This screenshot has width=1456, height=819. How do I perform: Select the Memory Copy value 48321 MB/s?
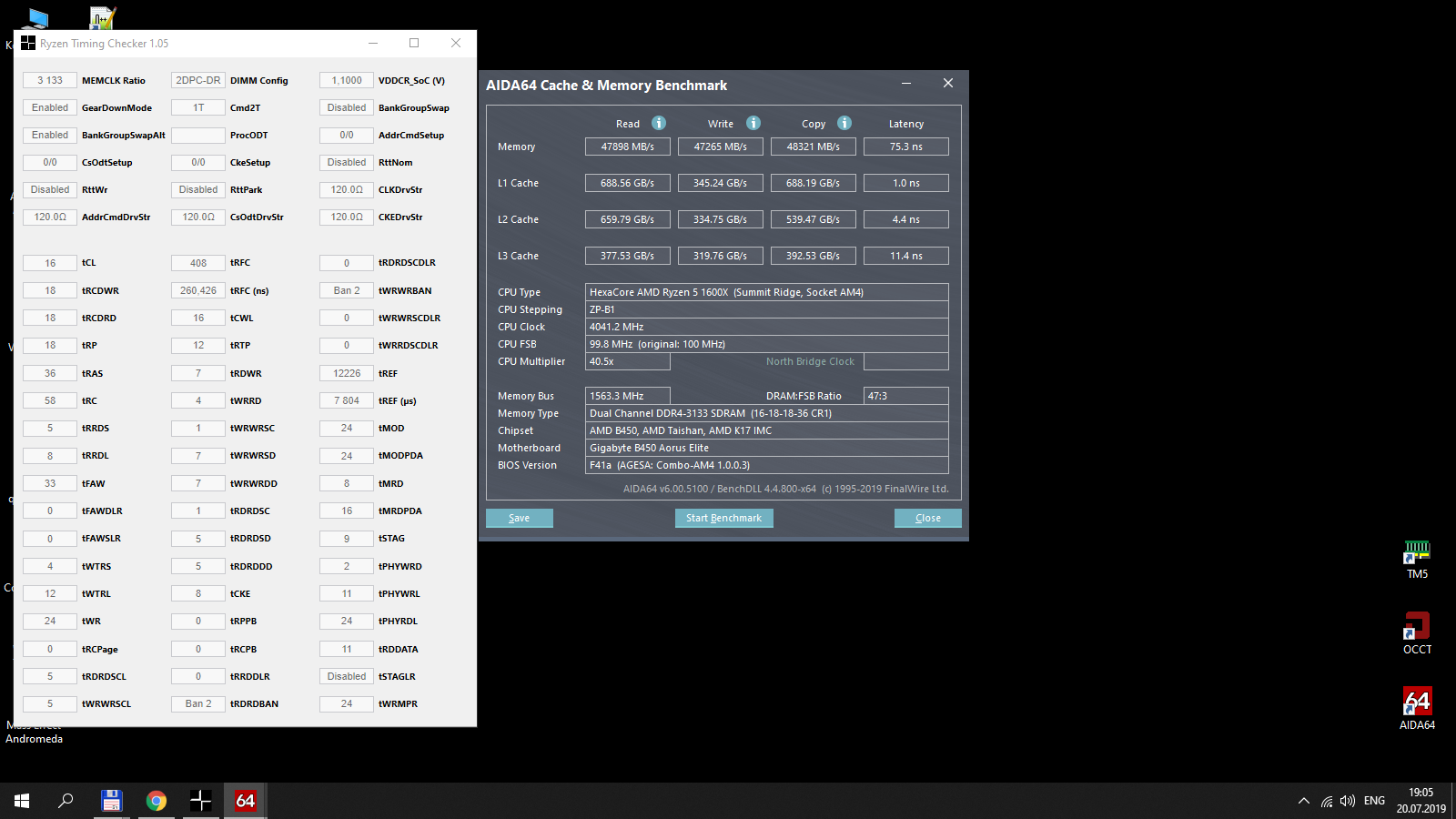(814, 147)
